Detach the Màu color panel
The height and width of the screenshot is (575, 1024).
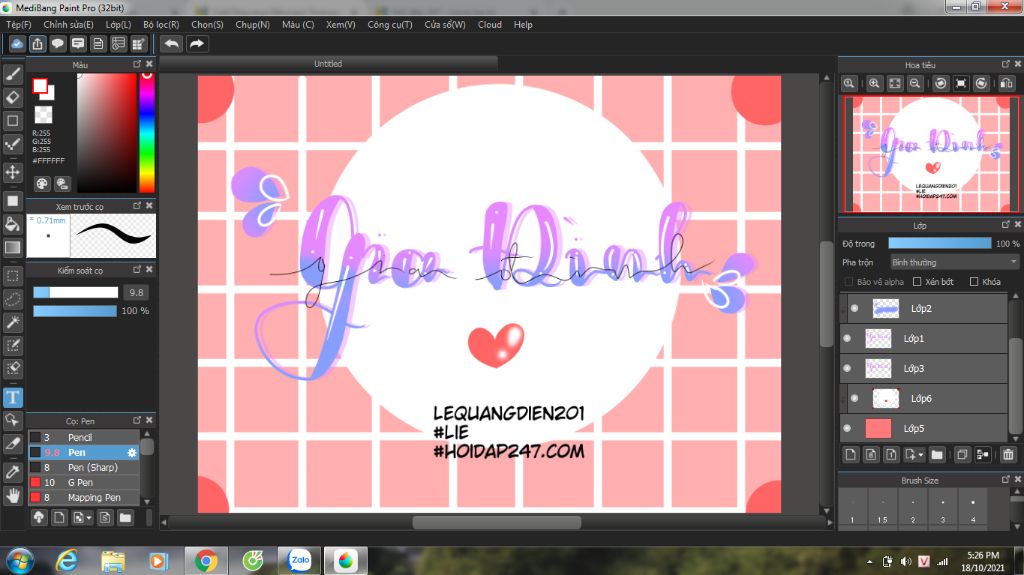[x=137, y=64]
